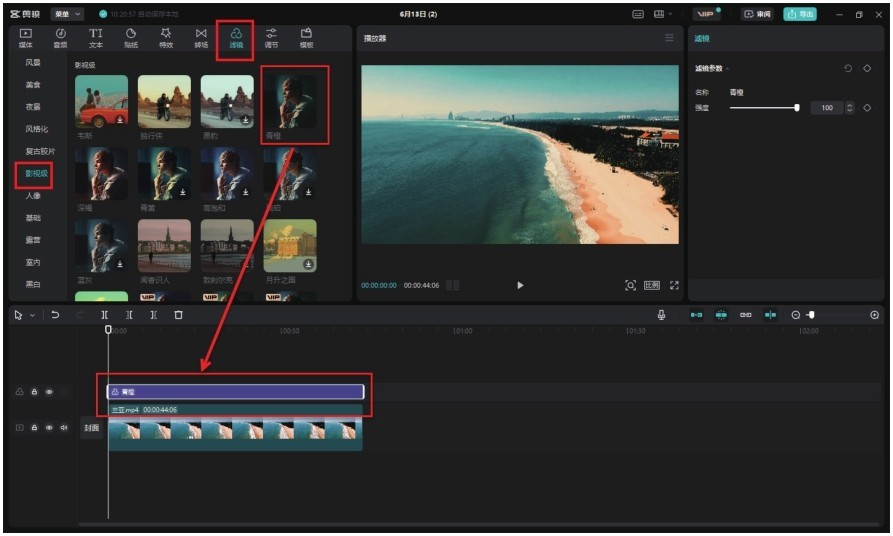The height and width of the screenshot is (536, 893).
Task: Click the 审阅 review button
Action: 757,14
